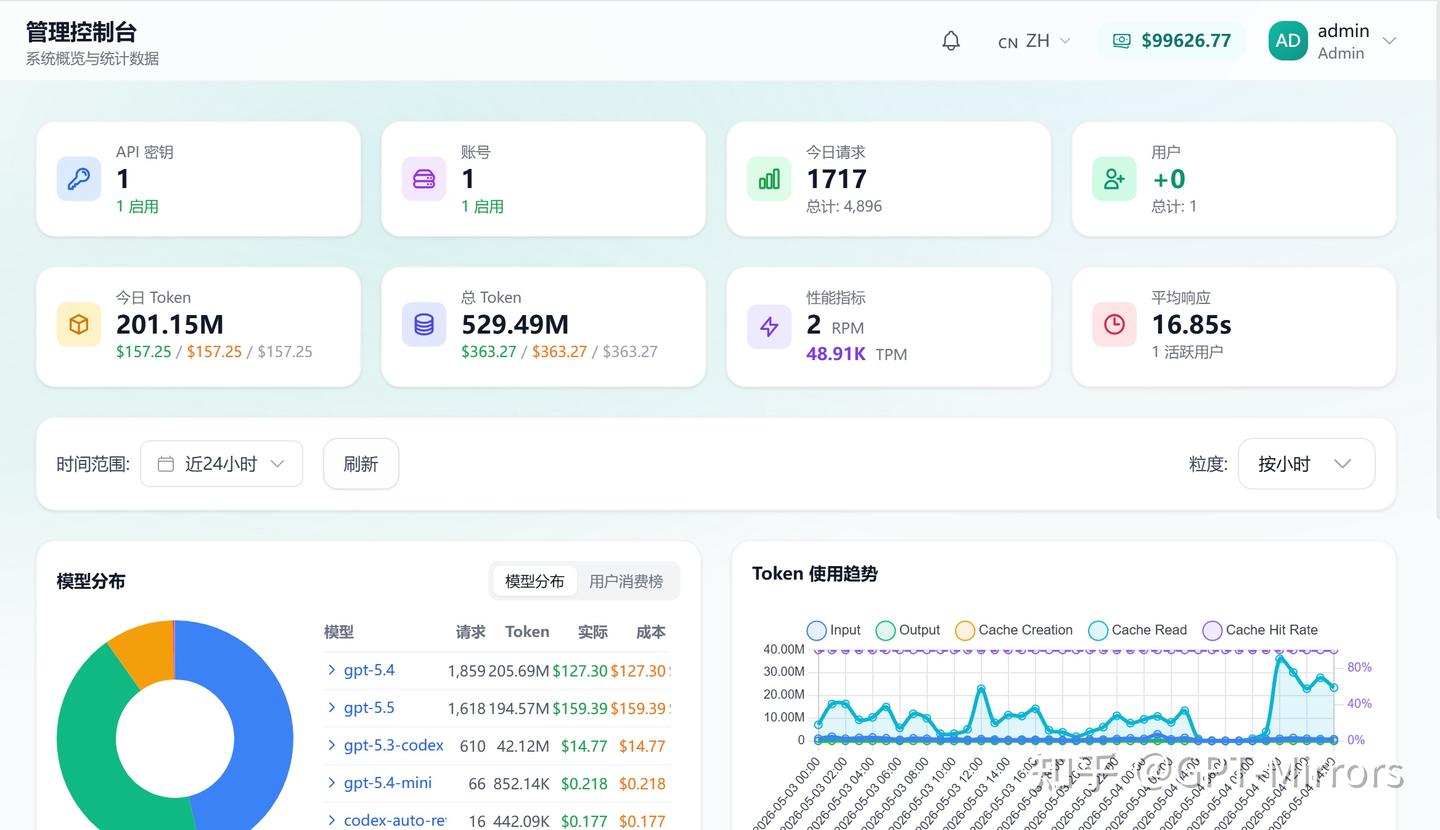Viewport: 1440px width, 830px height.
Task: Open the 按小时 granularity dropdown
Action: tap(1306, 464)
